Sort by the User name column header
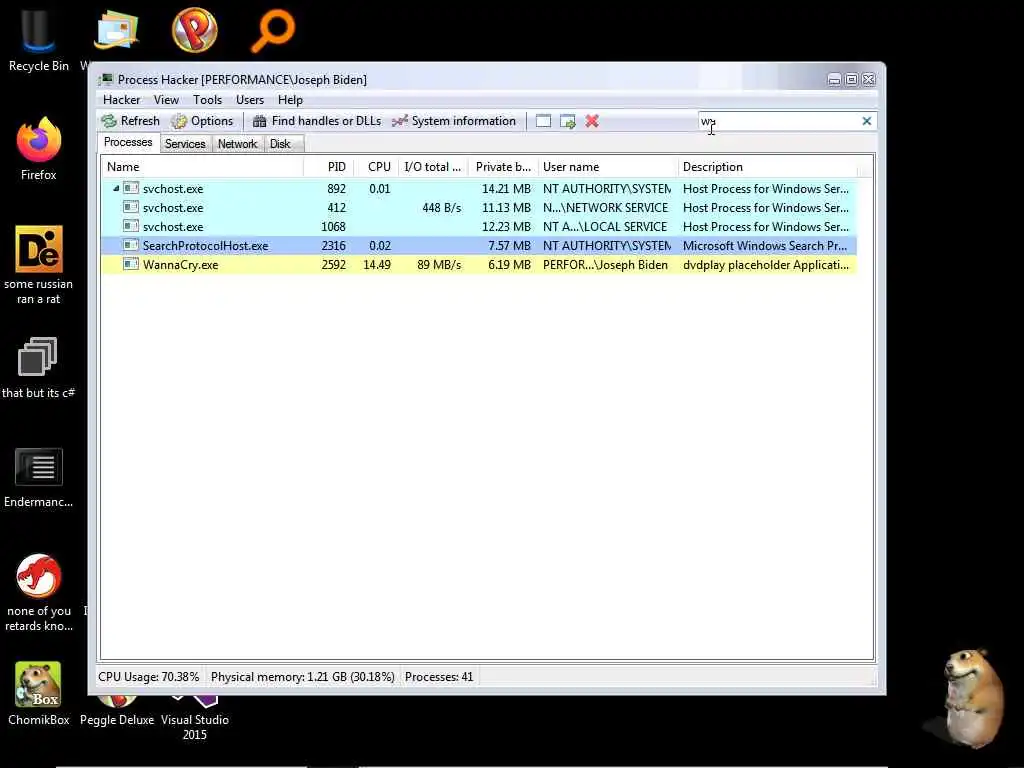 (609, 167)
